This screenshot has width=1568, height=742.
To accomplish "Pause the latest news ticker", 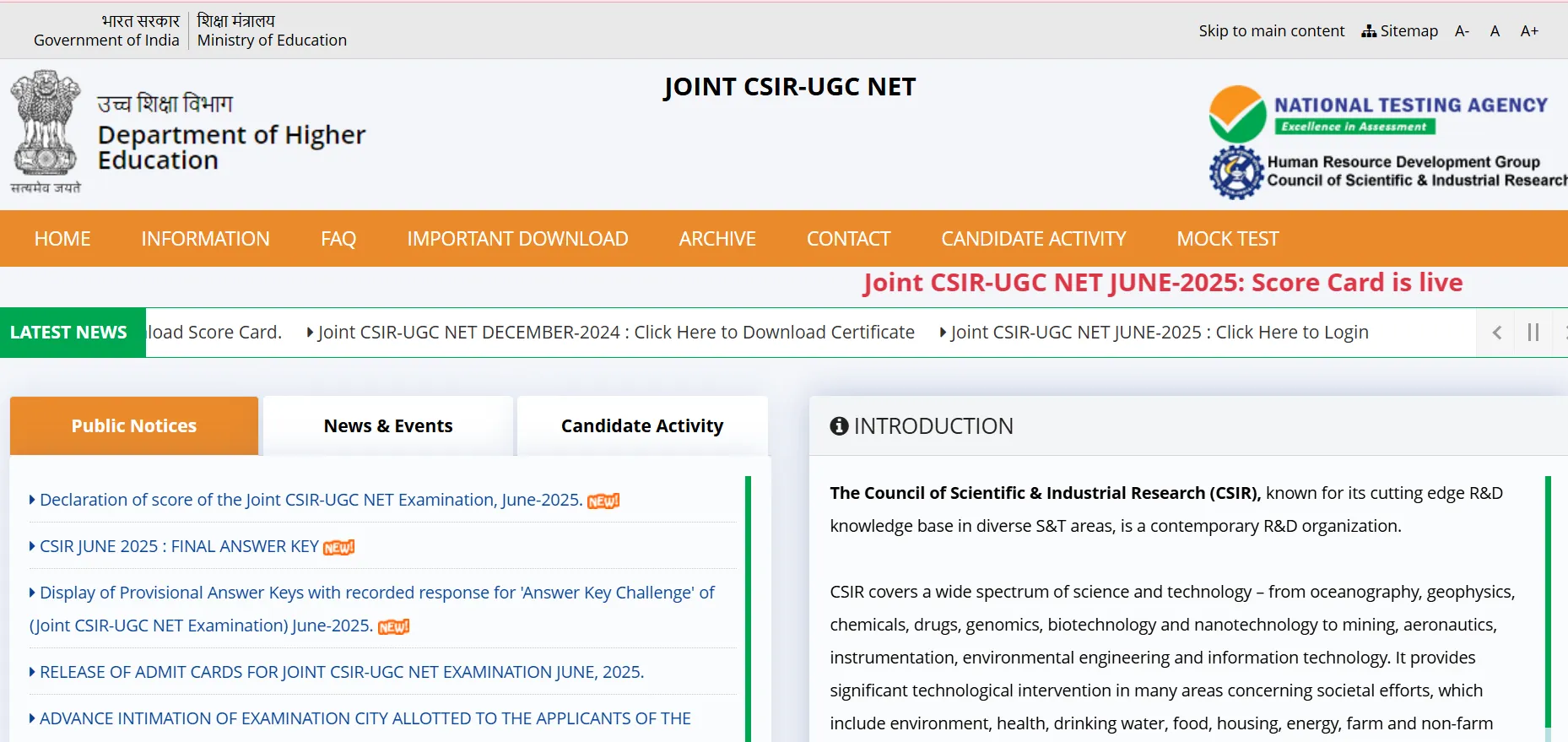I will point(1533,333).
